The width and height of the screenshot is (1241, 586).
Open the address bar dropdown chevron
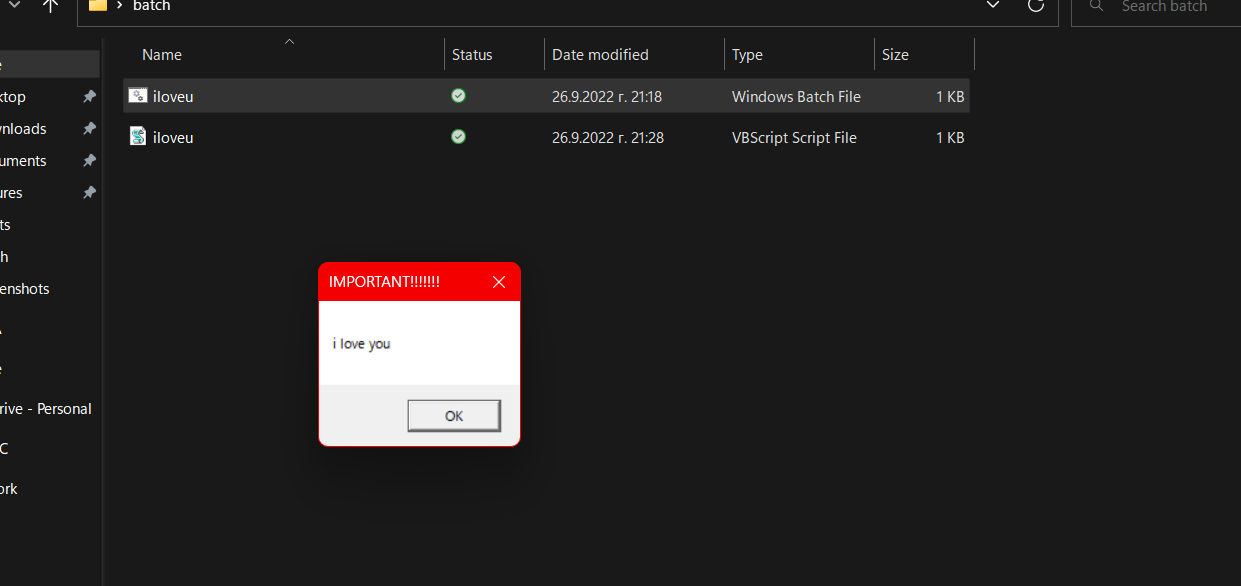pos(992,5)
